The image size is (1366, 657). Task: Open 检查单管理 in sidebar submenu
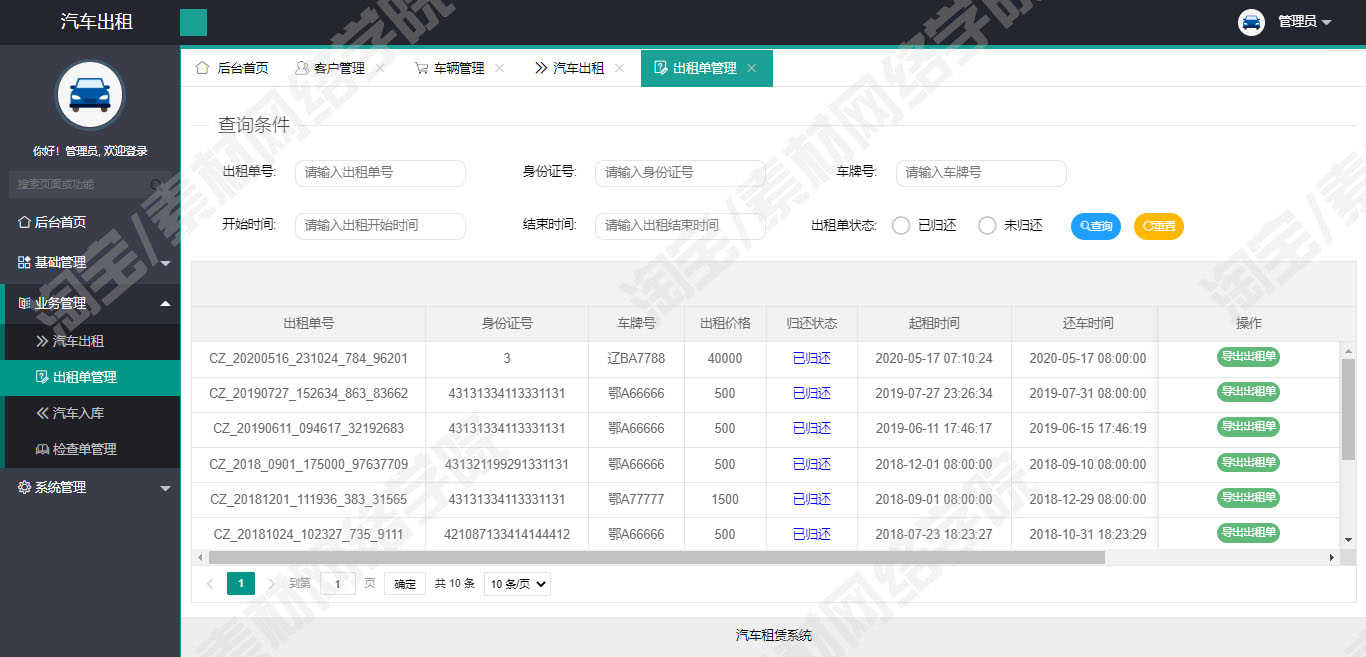tap(92, 449)
